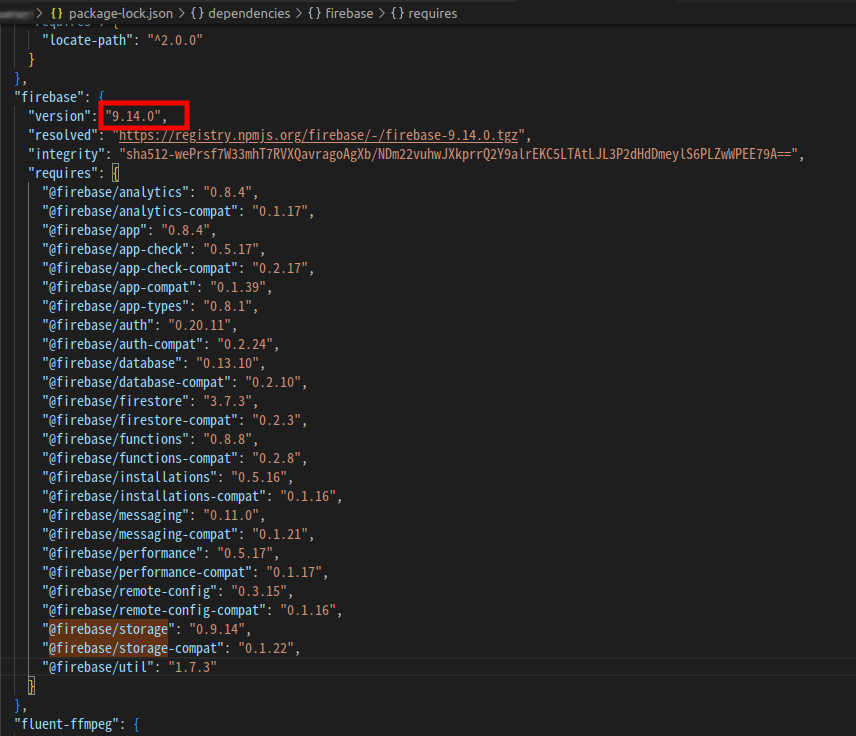Click "@firebase/database-compat" key
The image size is (856, 736).
136,382
